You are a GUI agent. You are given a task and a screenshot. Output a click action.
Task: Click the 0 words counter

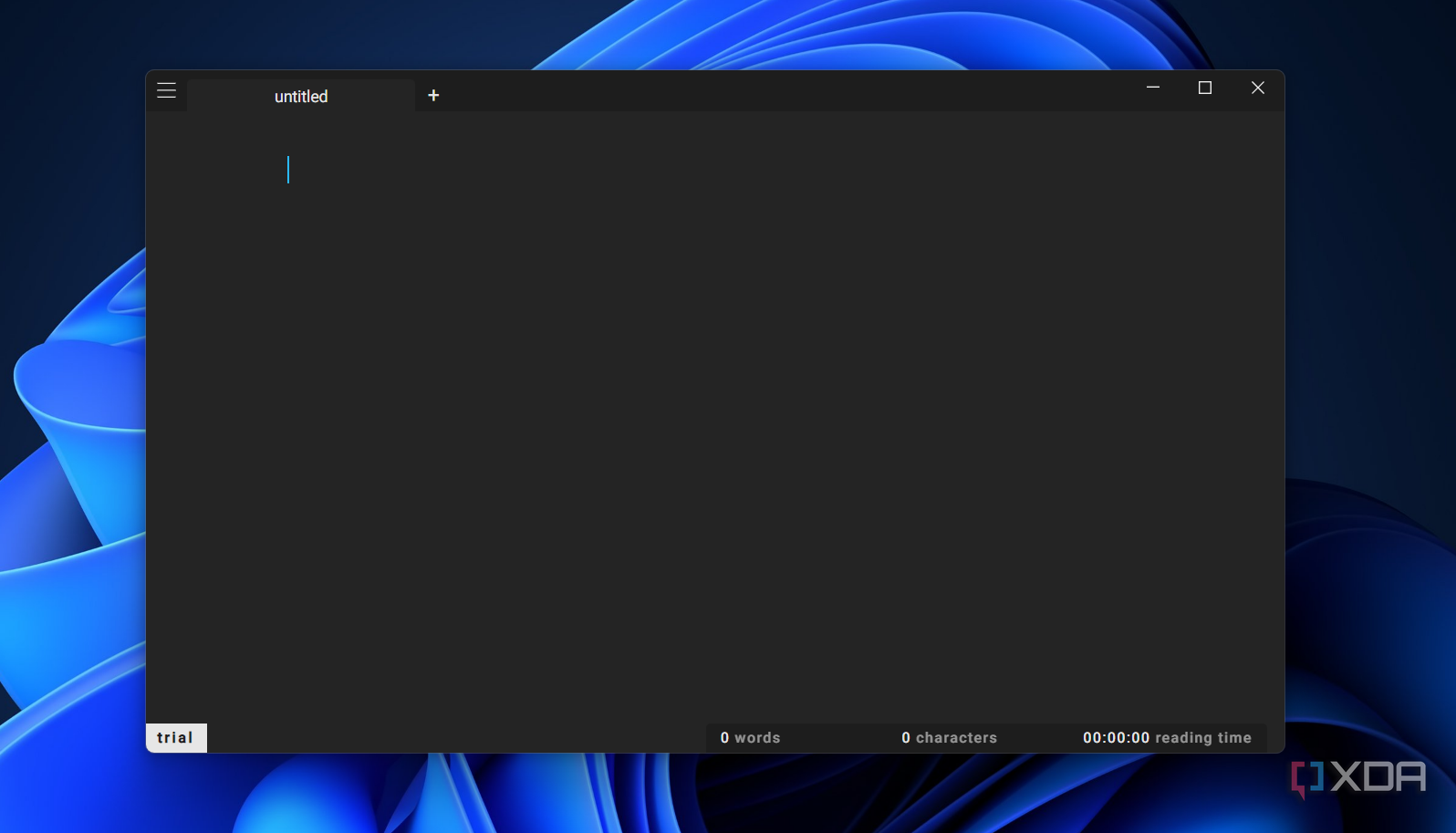pos(751,738)
